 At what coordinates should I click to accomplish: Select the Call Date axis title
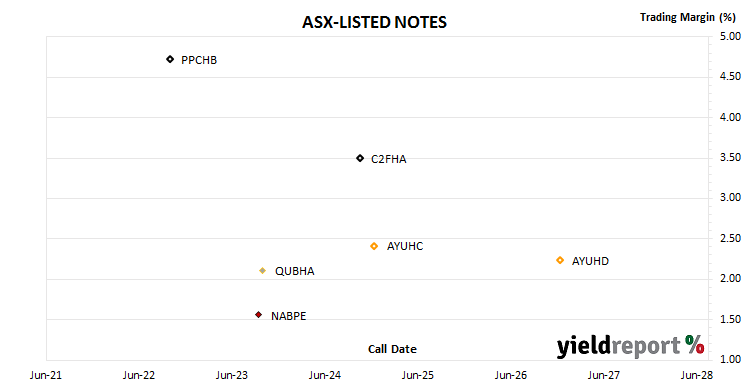392,349
